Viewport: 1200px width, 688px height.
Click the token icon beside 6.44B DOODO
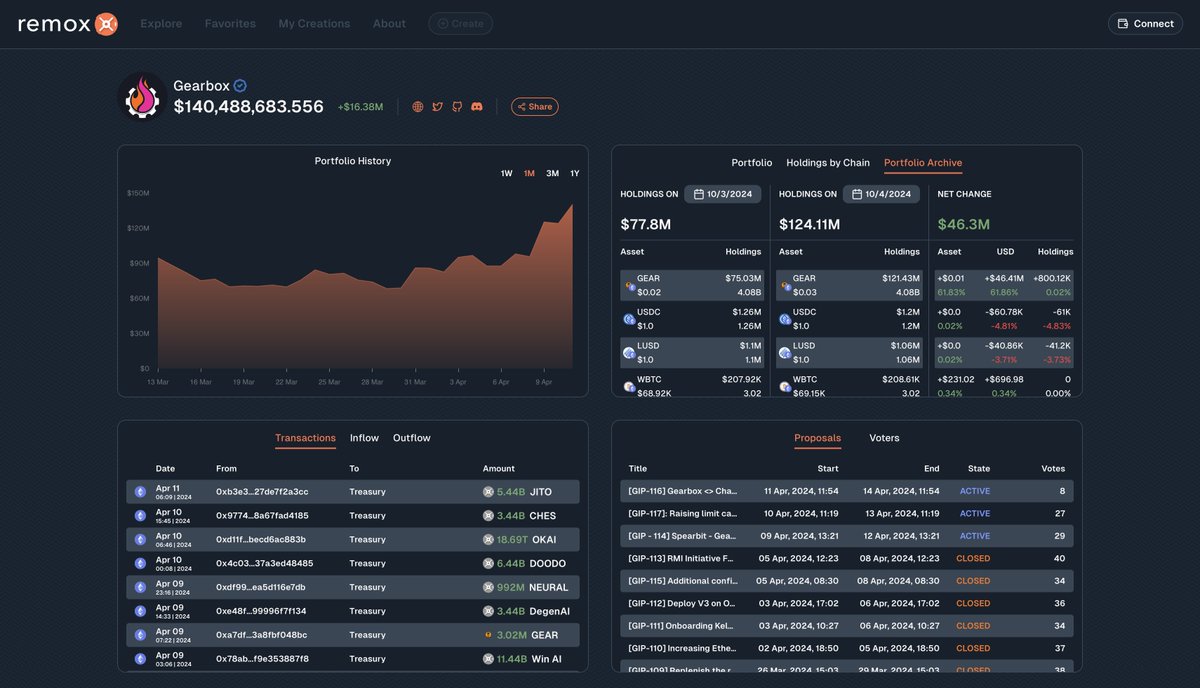click(488, 564)
